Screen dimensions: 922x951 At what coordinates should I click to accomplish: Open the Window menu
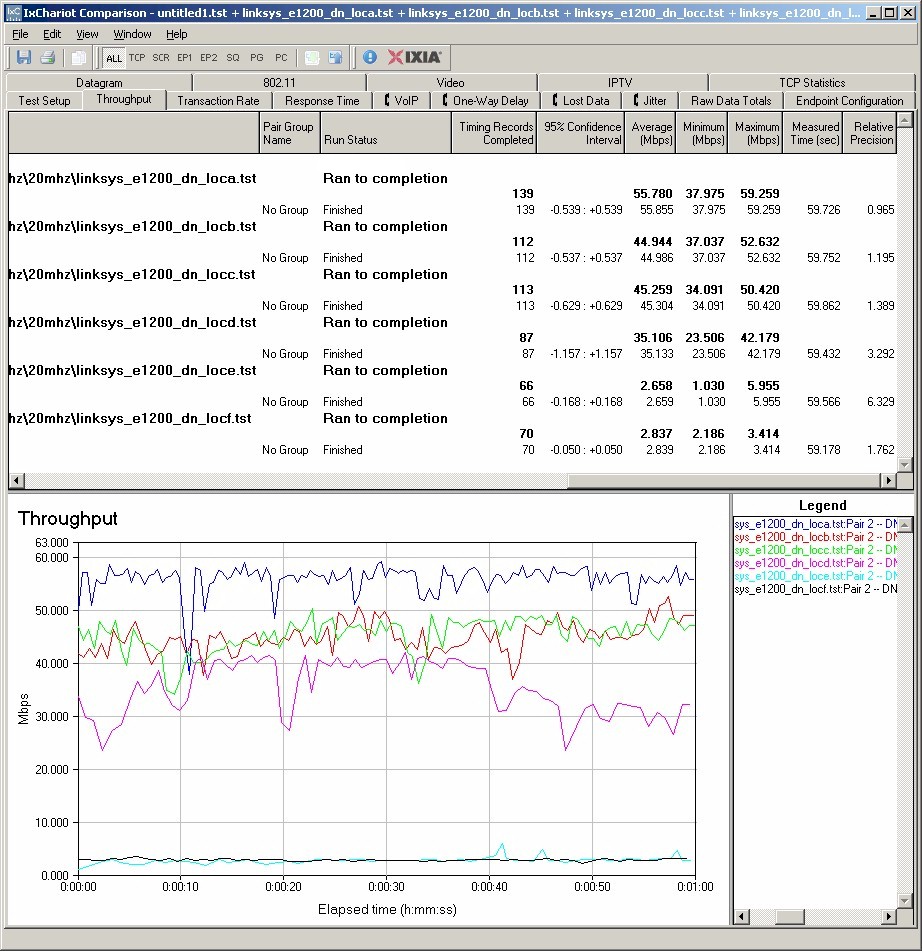(132, 34)
